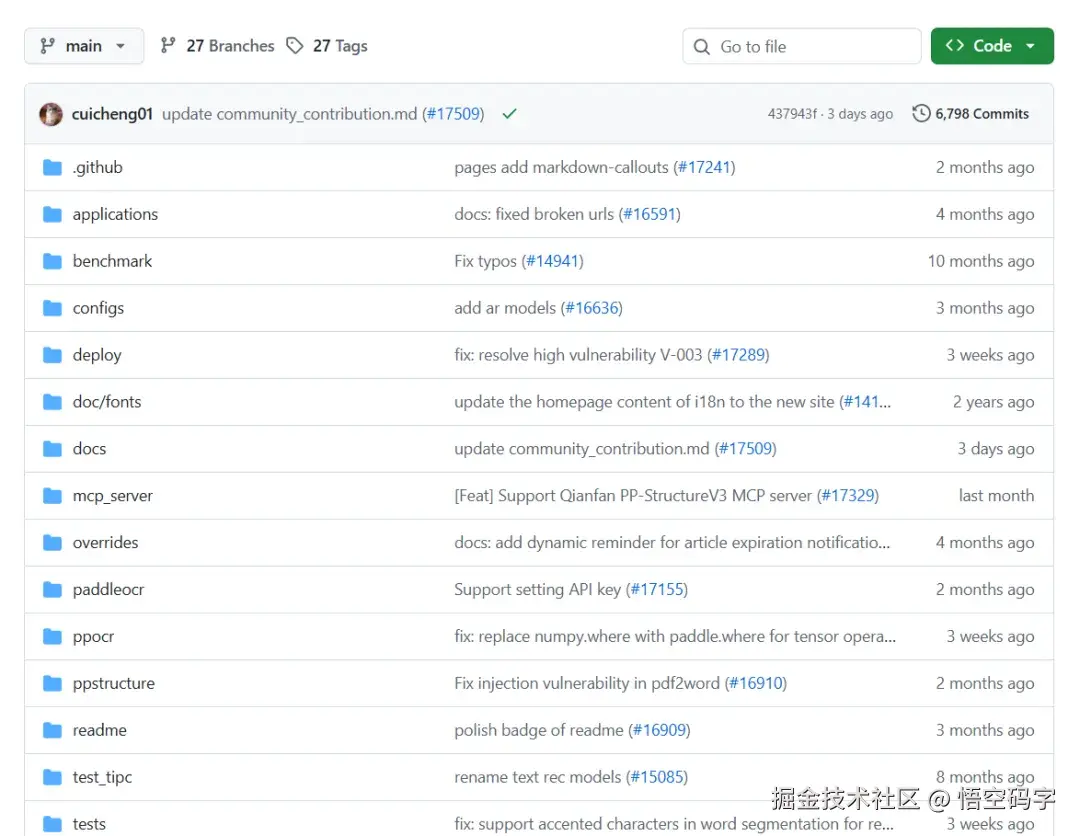Open pull request #15085 link

657,777
